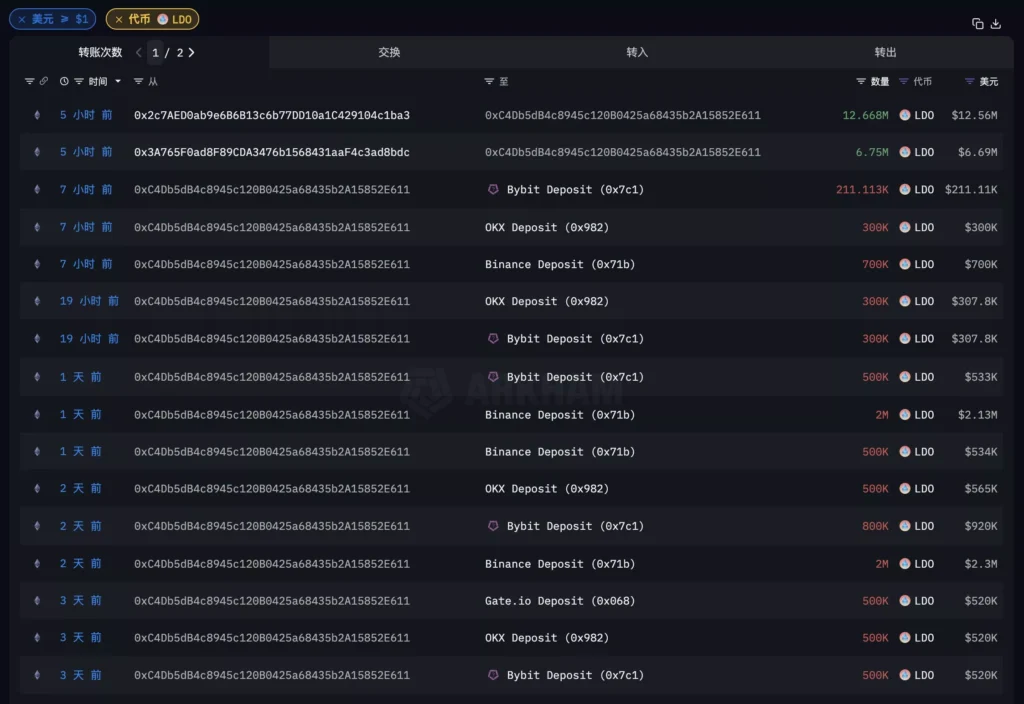
Task: Open Bybit Deposit in the 19 小时 前 row
Action: coord(575,338)
